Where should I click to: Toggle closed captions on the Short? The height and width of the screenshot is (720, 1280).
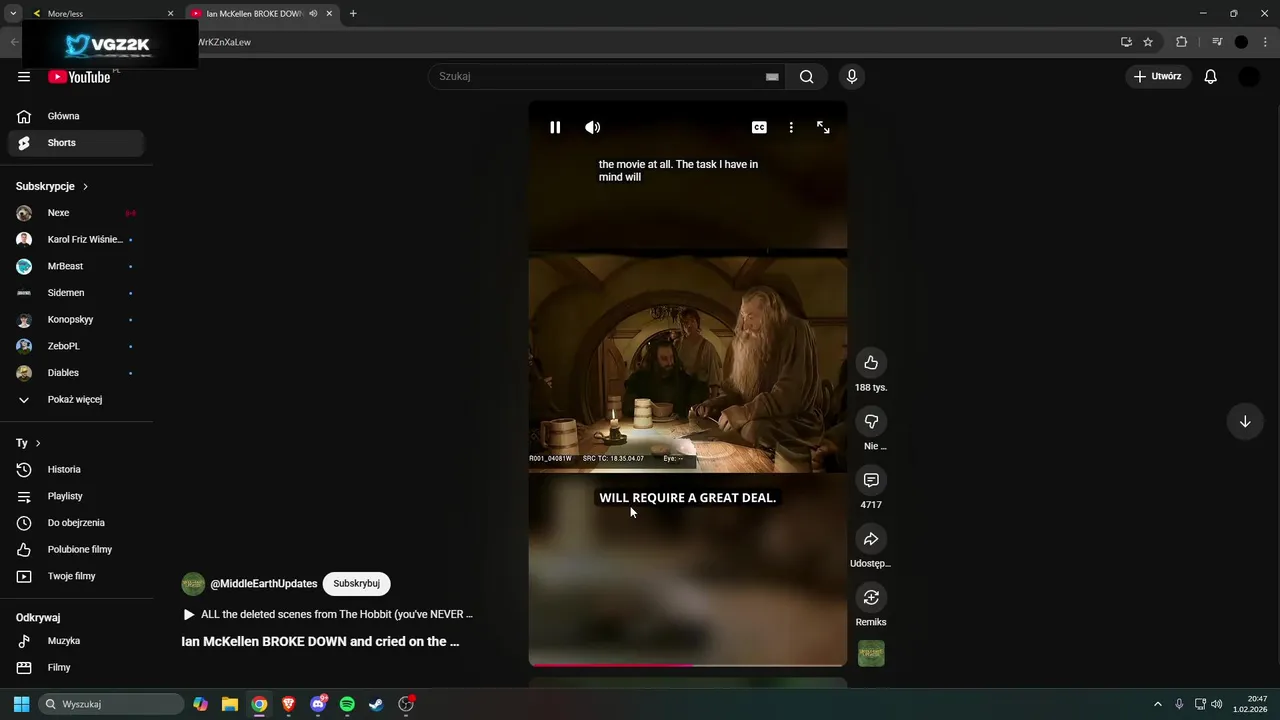click(759, 127)
